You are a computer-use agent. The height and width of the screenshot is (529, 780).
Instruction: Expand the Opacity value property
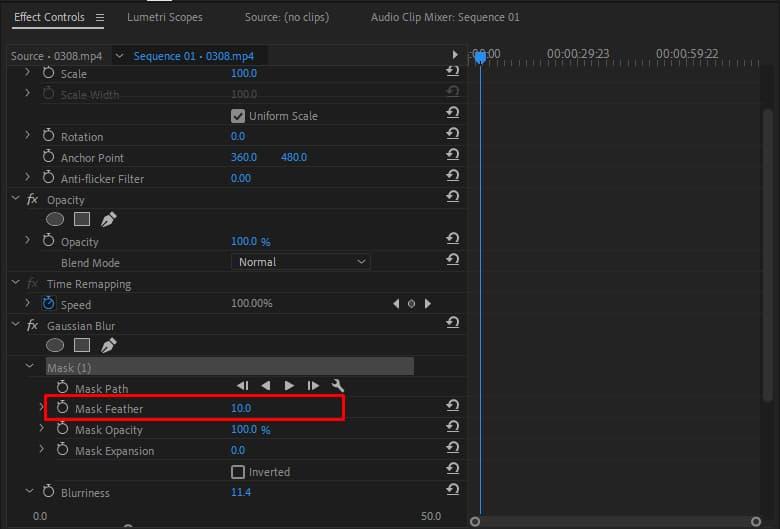[x=27, y=241]
